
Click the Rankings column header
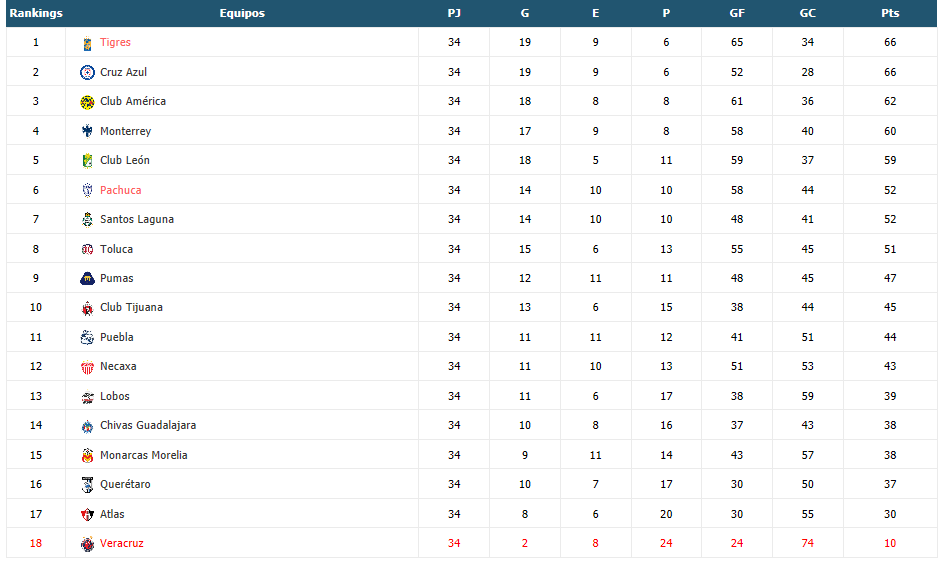point(36,13)
